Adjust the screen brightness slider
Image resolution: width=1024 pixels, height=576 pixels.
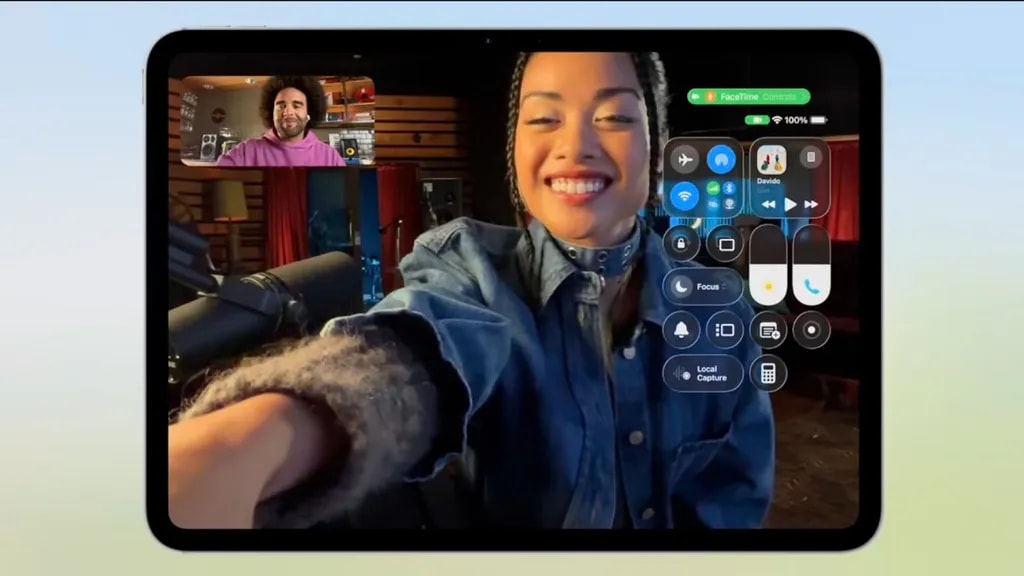(768, 265)
